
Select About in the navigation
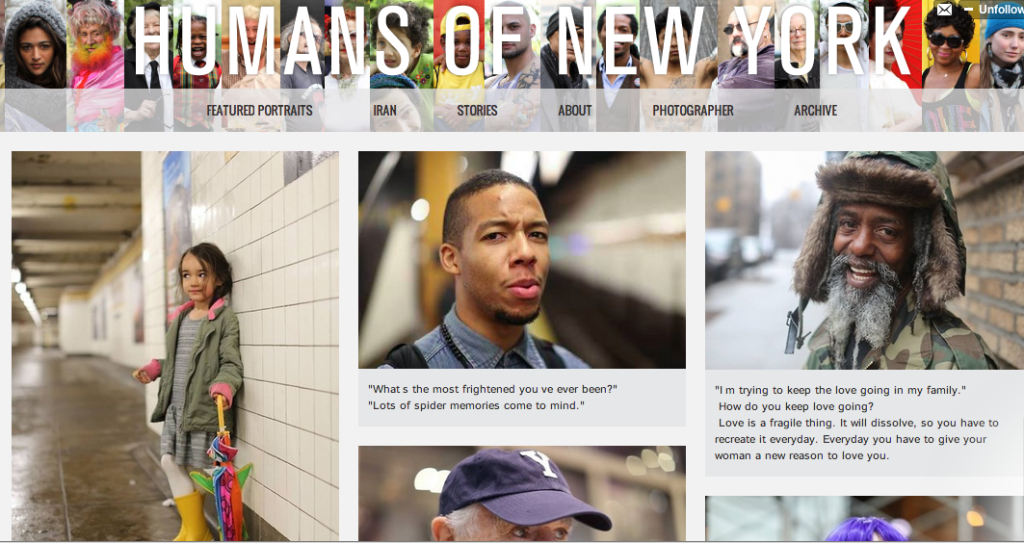click(x=575, y=110)
